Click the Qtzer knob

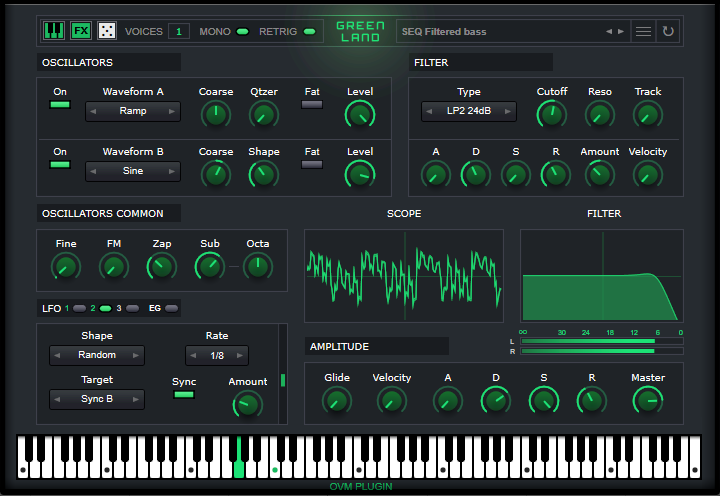pyautogui.click(x=264, y=115)
